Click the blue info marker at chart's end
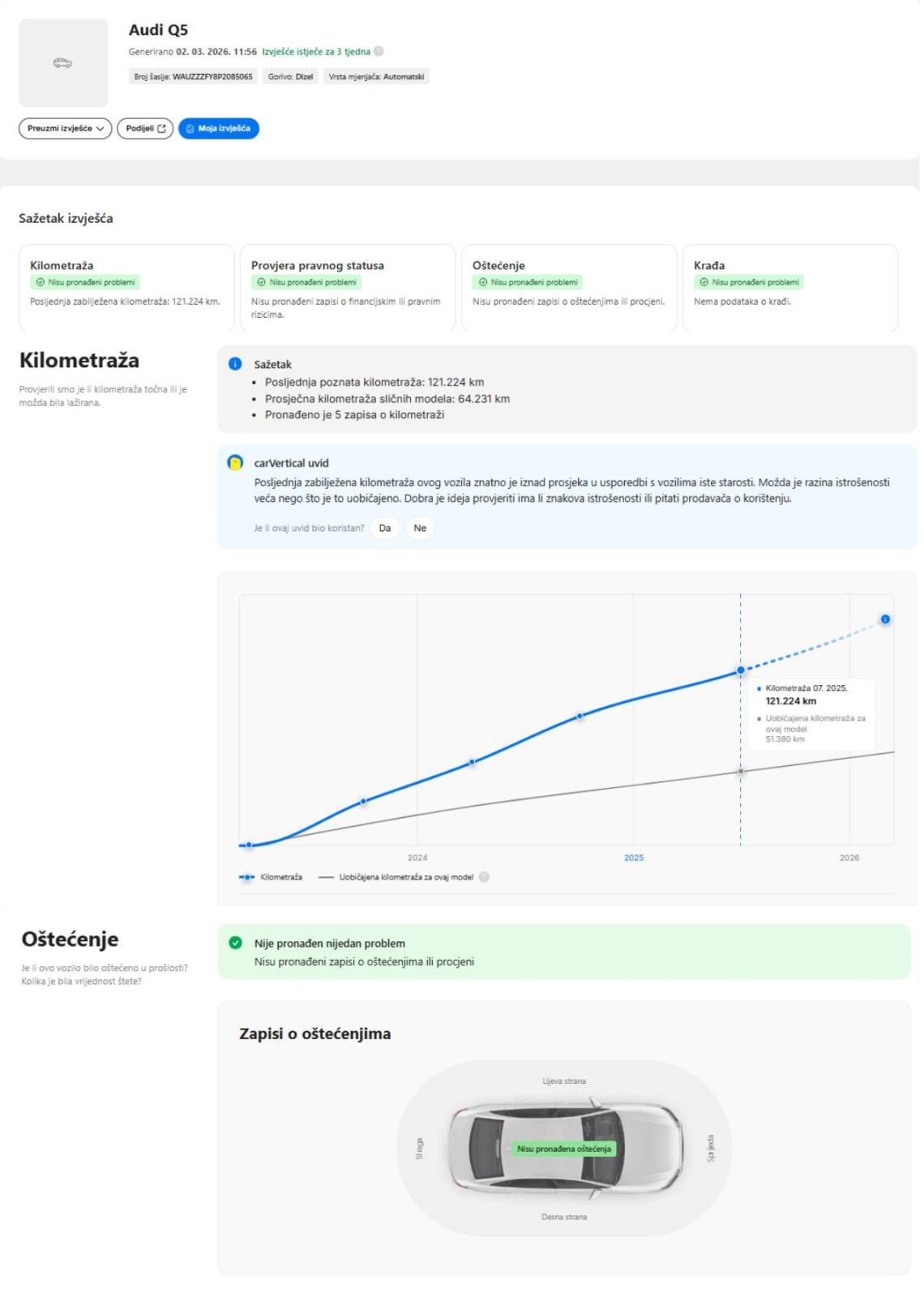Viewport: 924px width, 1297px height. tap(885, 619)
